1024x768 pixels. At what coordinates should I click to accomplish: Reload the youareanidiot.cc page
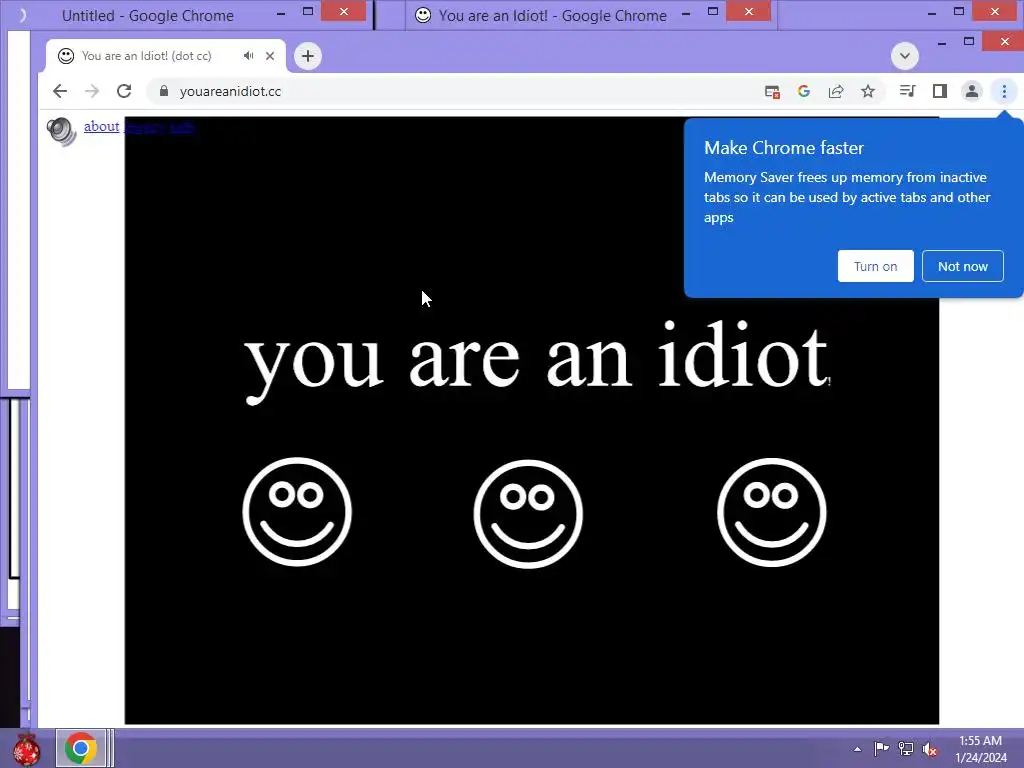click(124, 91)
